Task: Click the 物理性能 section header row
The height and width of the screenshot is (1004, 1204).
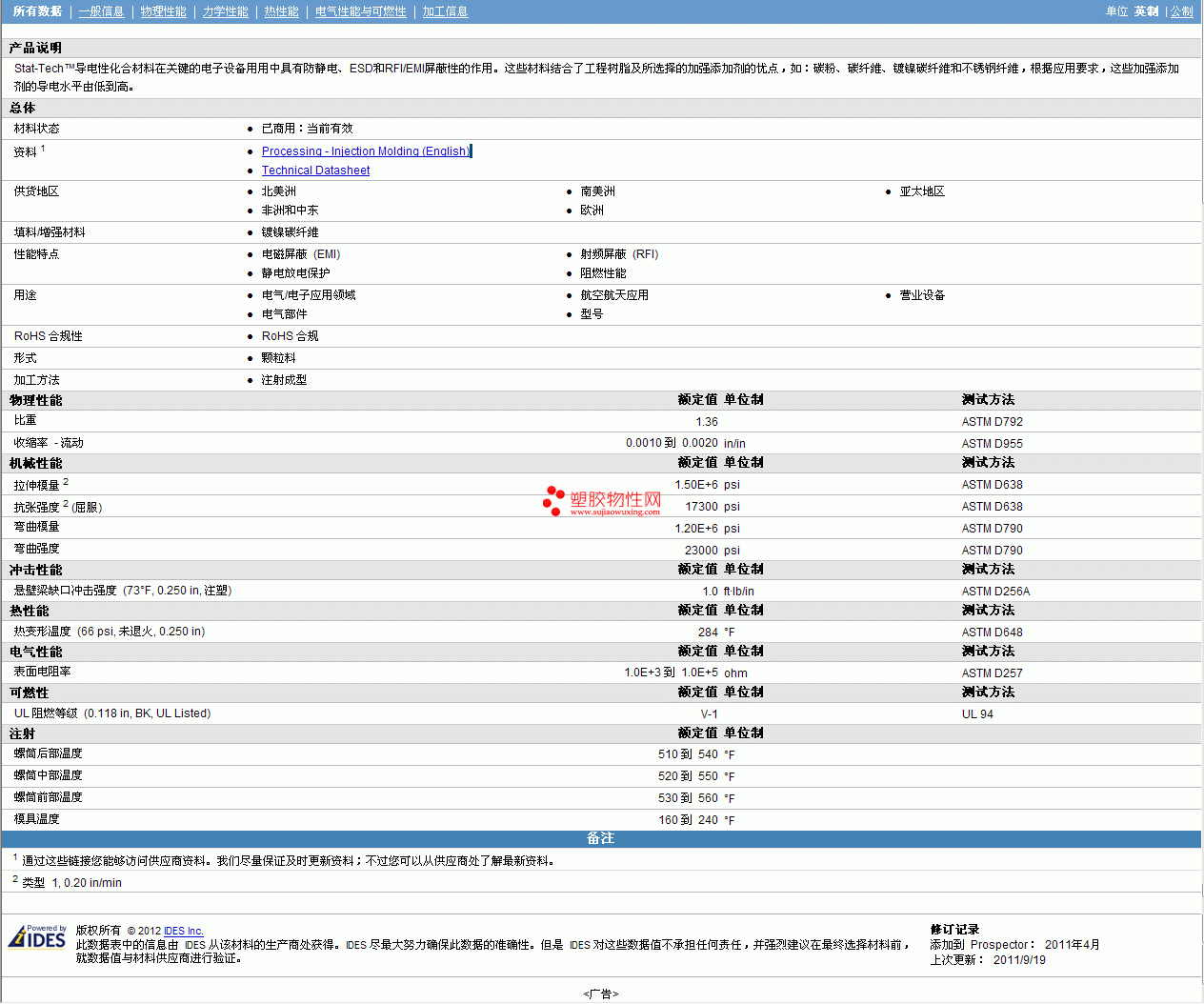Action: point(36,400)
